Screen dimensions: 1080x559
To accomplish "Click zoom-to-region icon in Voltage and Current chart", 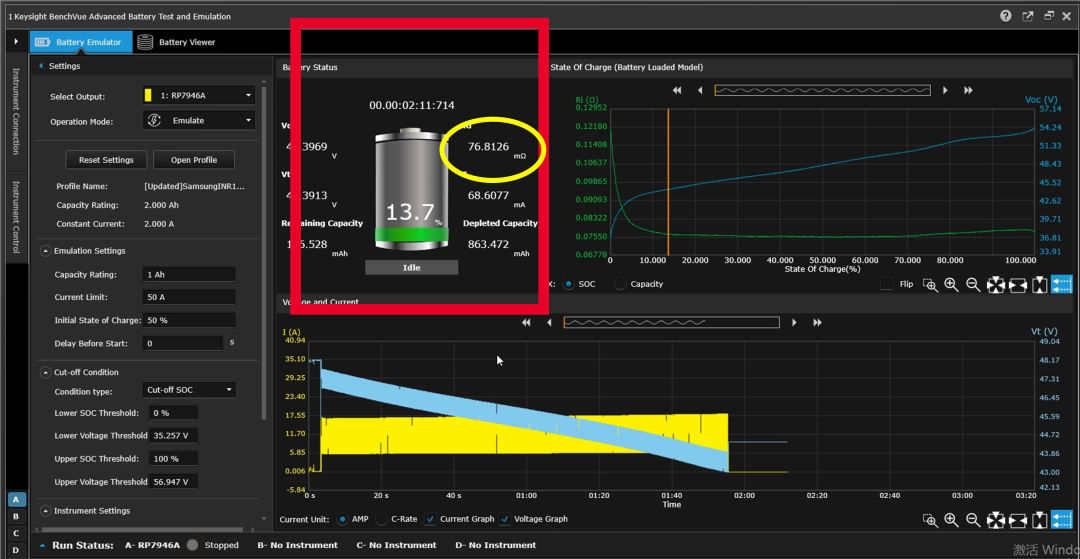I will 930,520.
